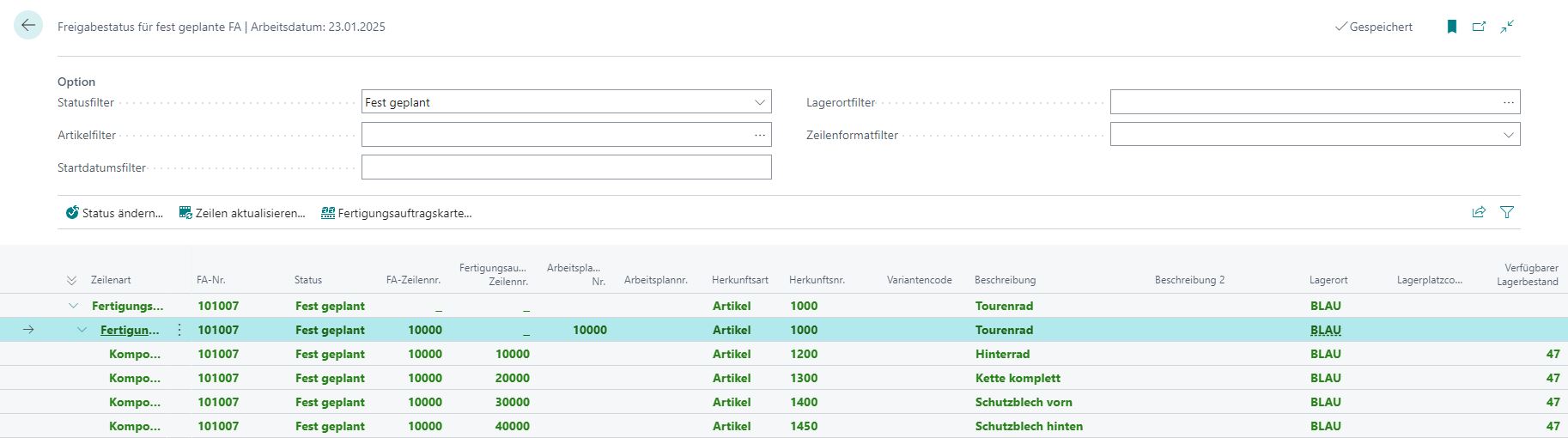The width and height of the screenshot is (1568, 438).
Task: Click Status ändern... action
Action: [115, 213]
